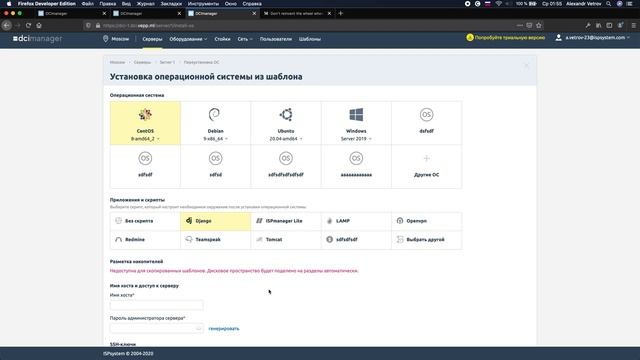Select the Debian operating system tile
This screenshot has height=360, width=640.
point(216,123)
